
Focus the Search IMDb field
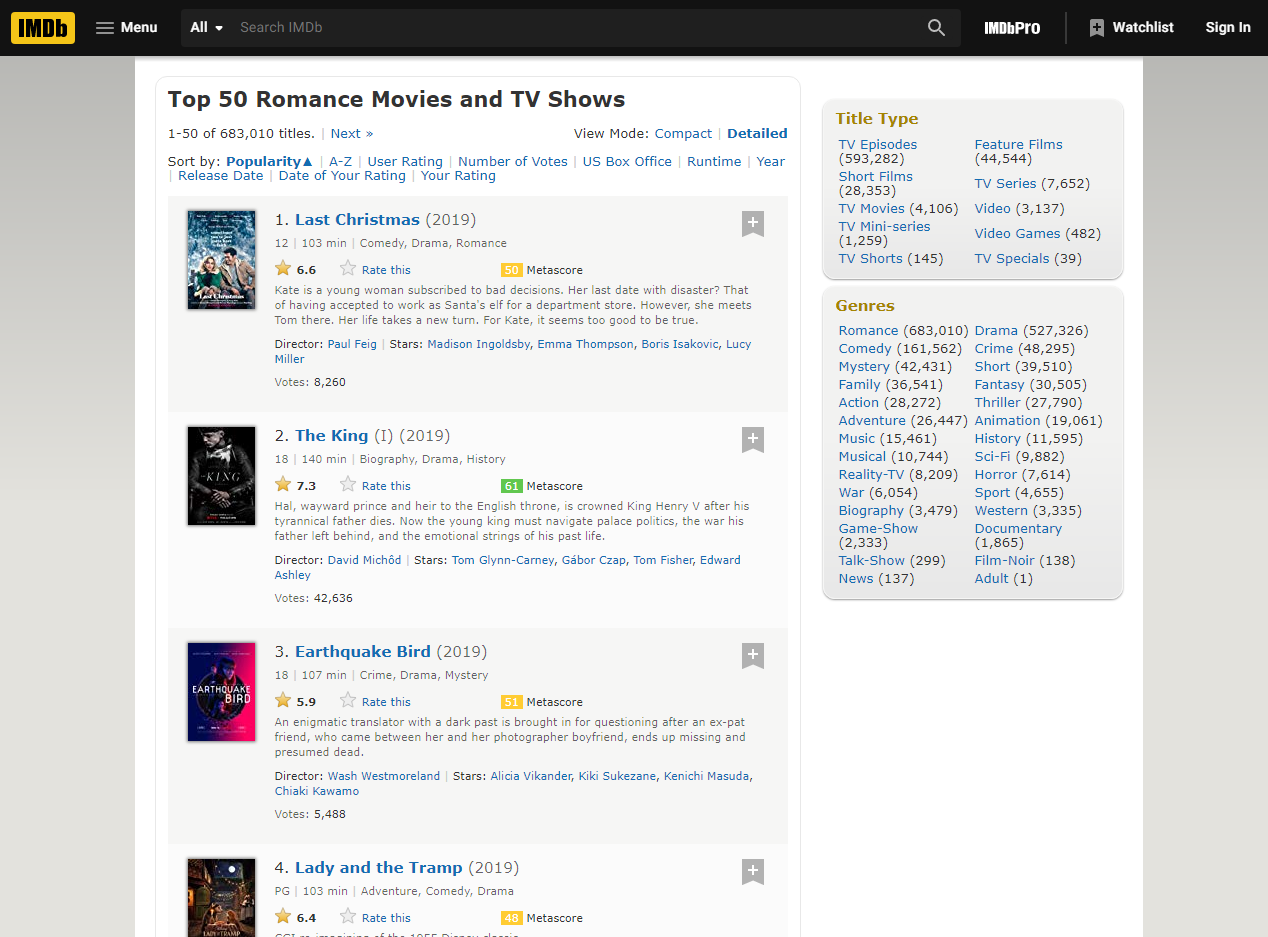coord(575,28)
